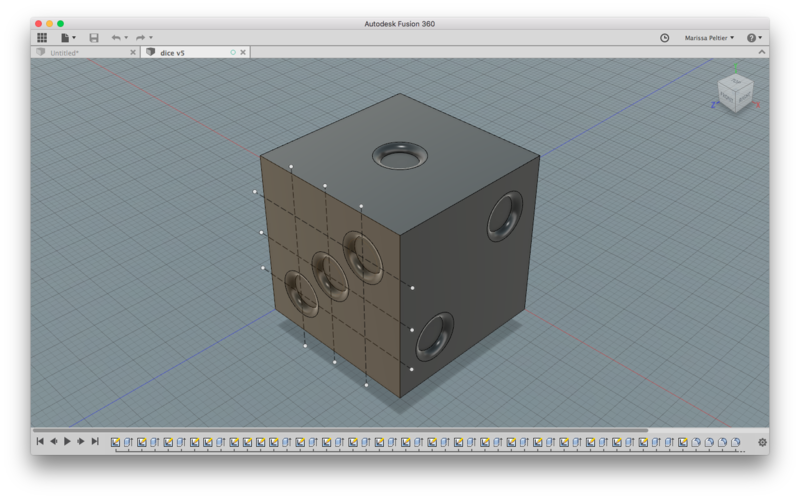Expand the Help question mark menu

753,37
